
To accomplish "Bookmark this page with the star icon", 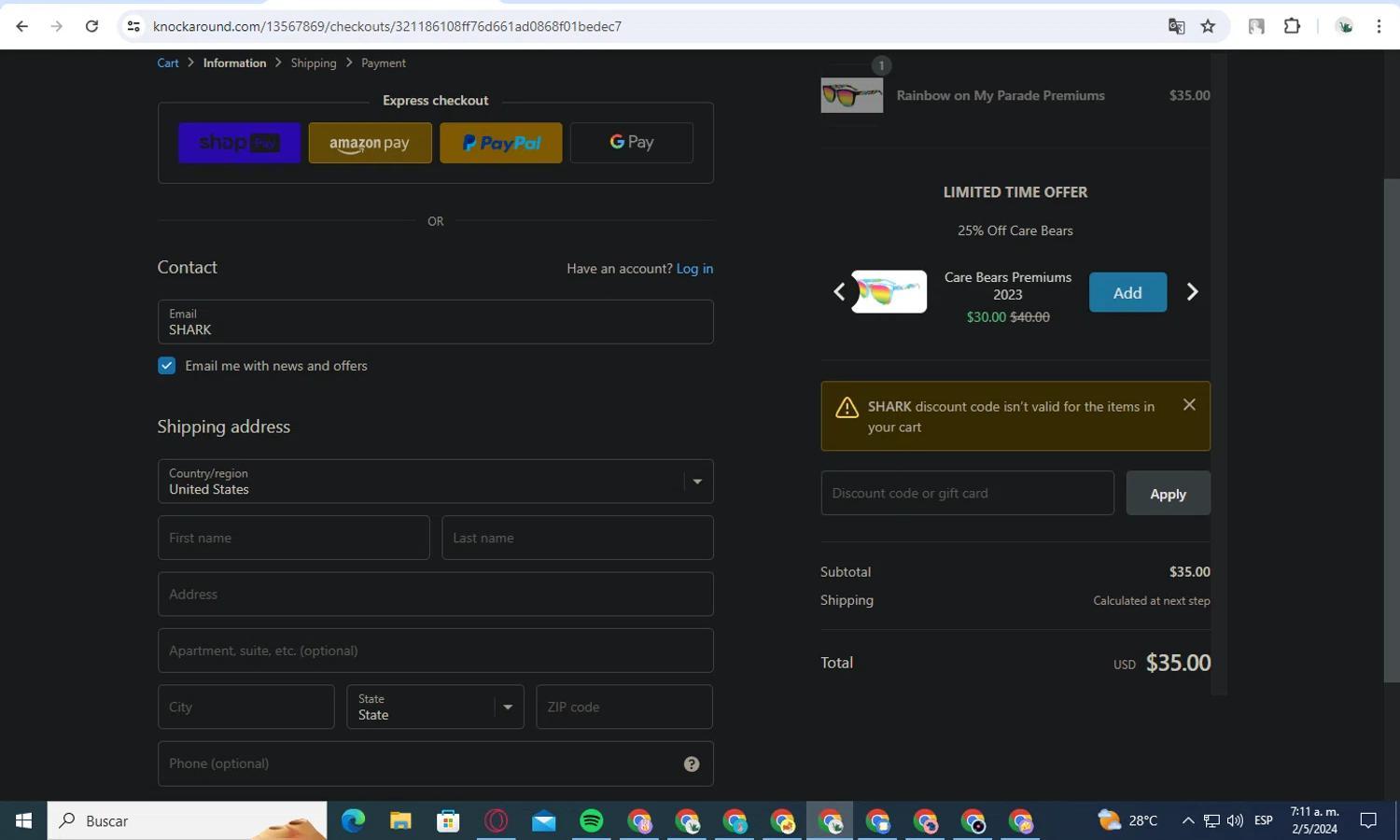I will pyautogui.click(x=1208, y=26).
